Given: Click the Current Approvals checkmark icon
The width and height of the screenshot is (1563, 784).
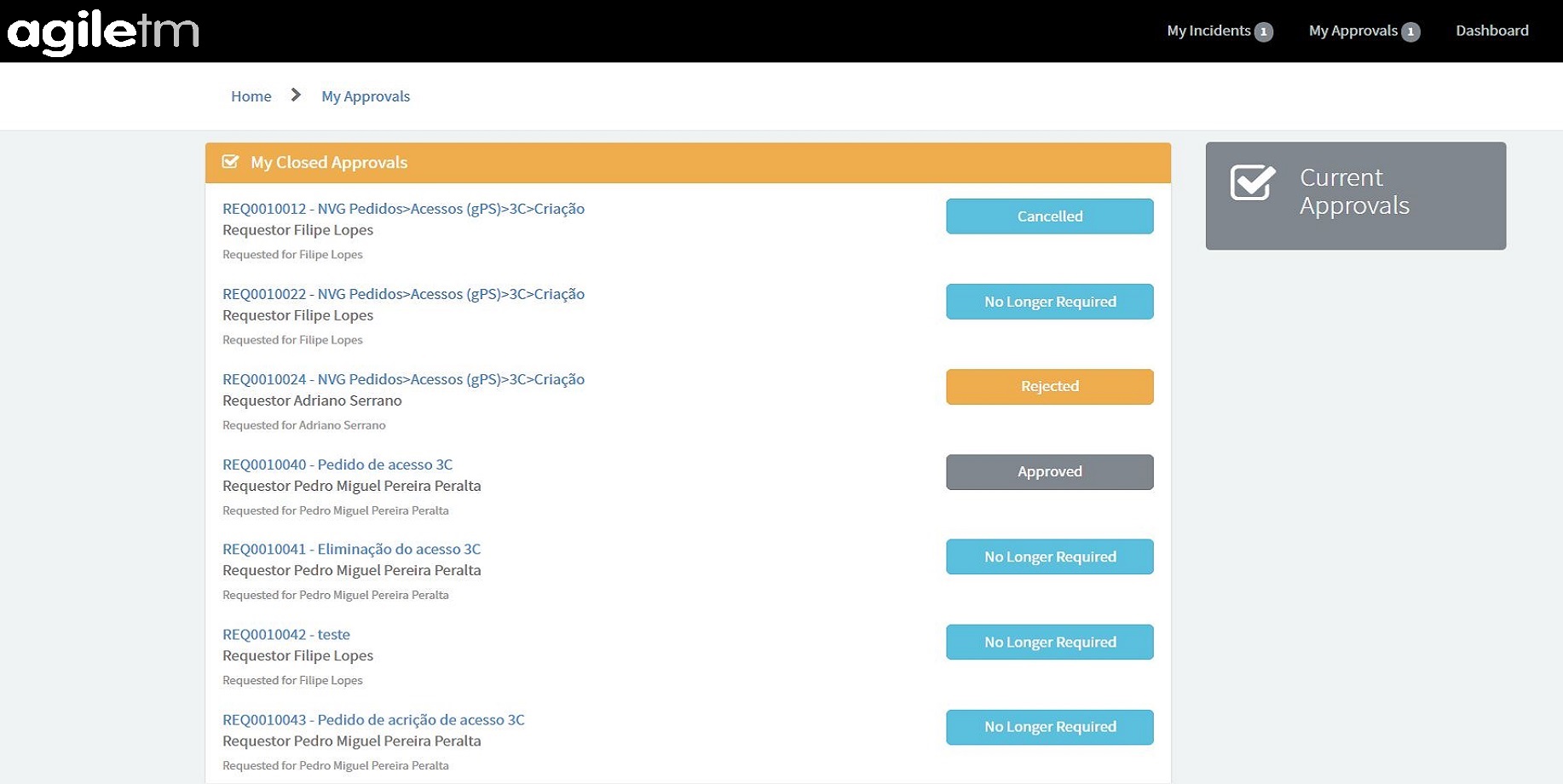Looking at the screenshot, I should click(x=1252, y=182).
